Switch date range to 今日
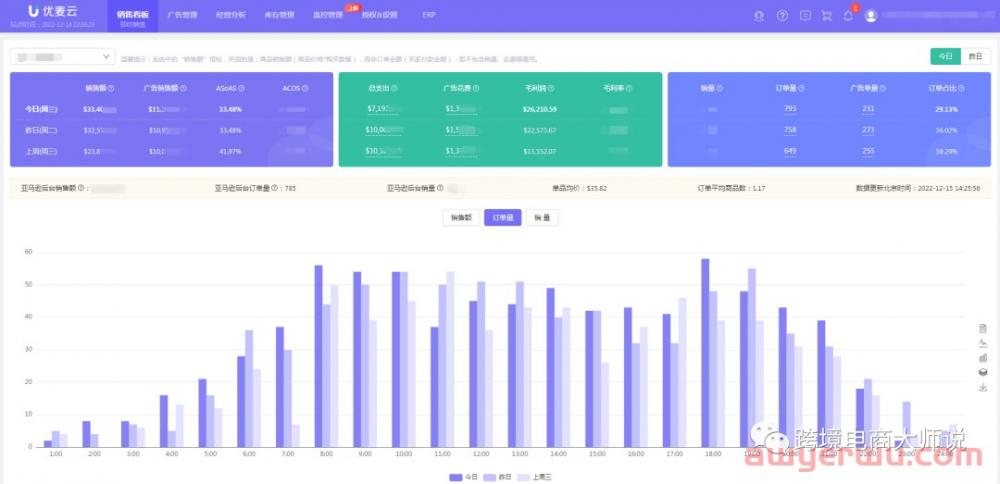 [946, 57]
